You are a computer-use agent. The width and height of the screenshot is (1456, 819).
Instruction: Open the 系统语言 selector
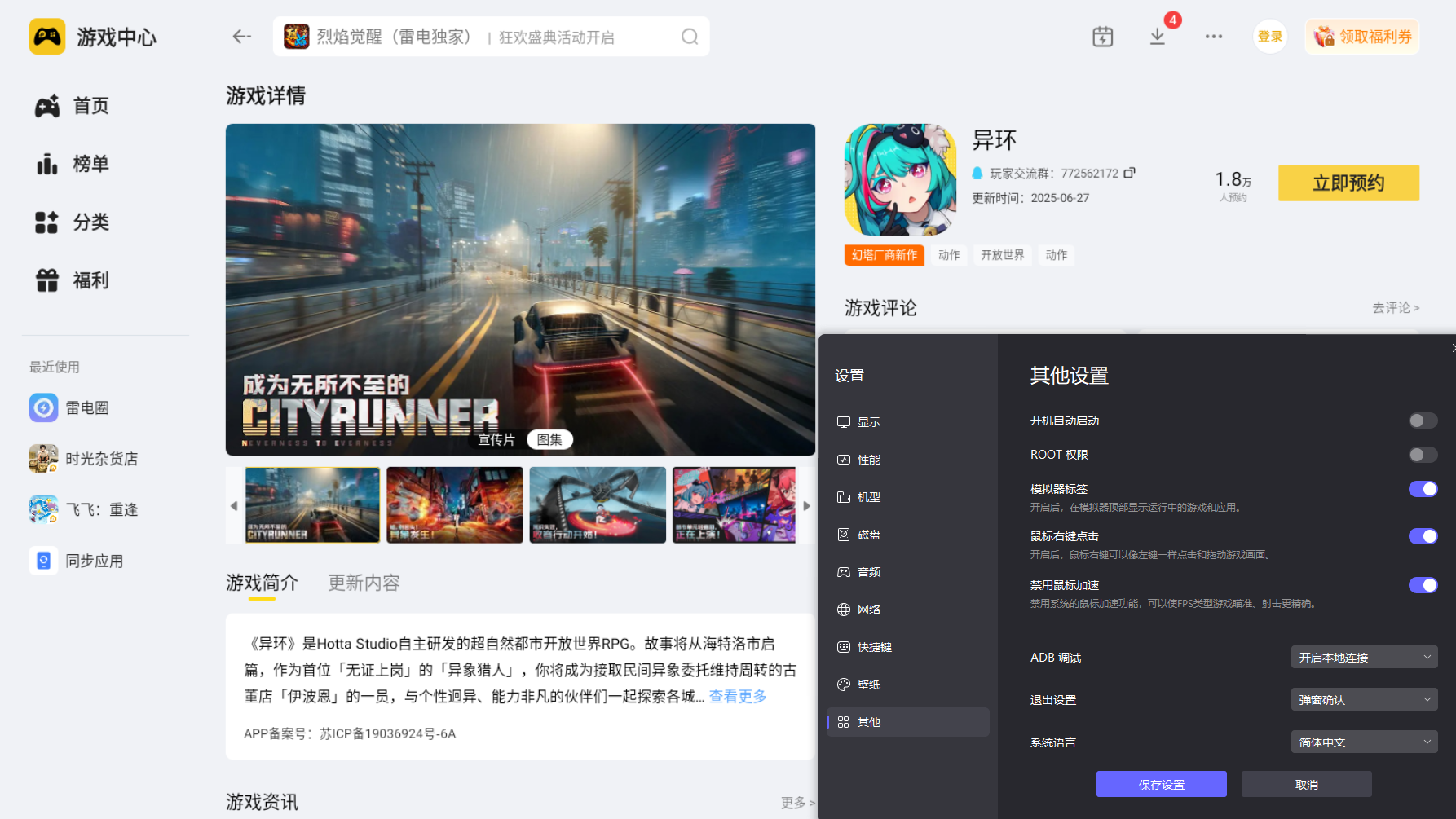coord(1364,742)
